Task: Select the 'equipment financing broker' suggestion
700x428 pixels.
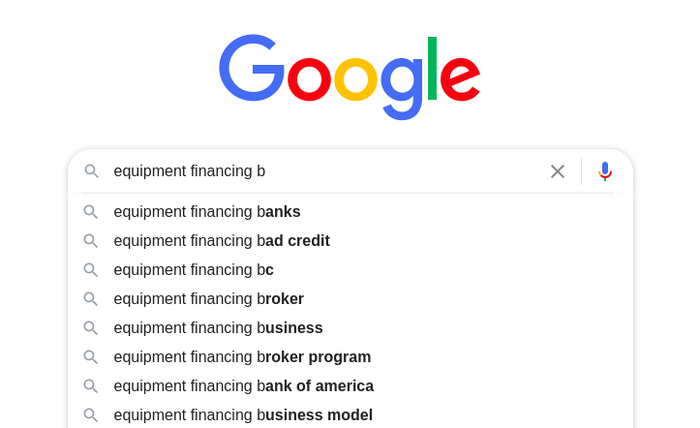Action: click(x=350, y=299)
